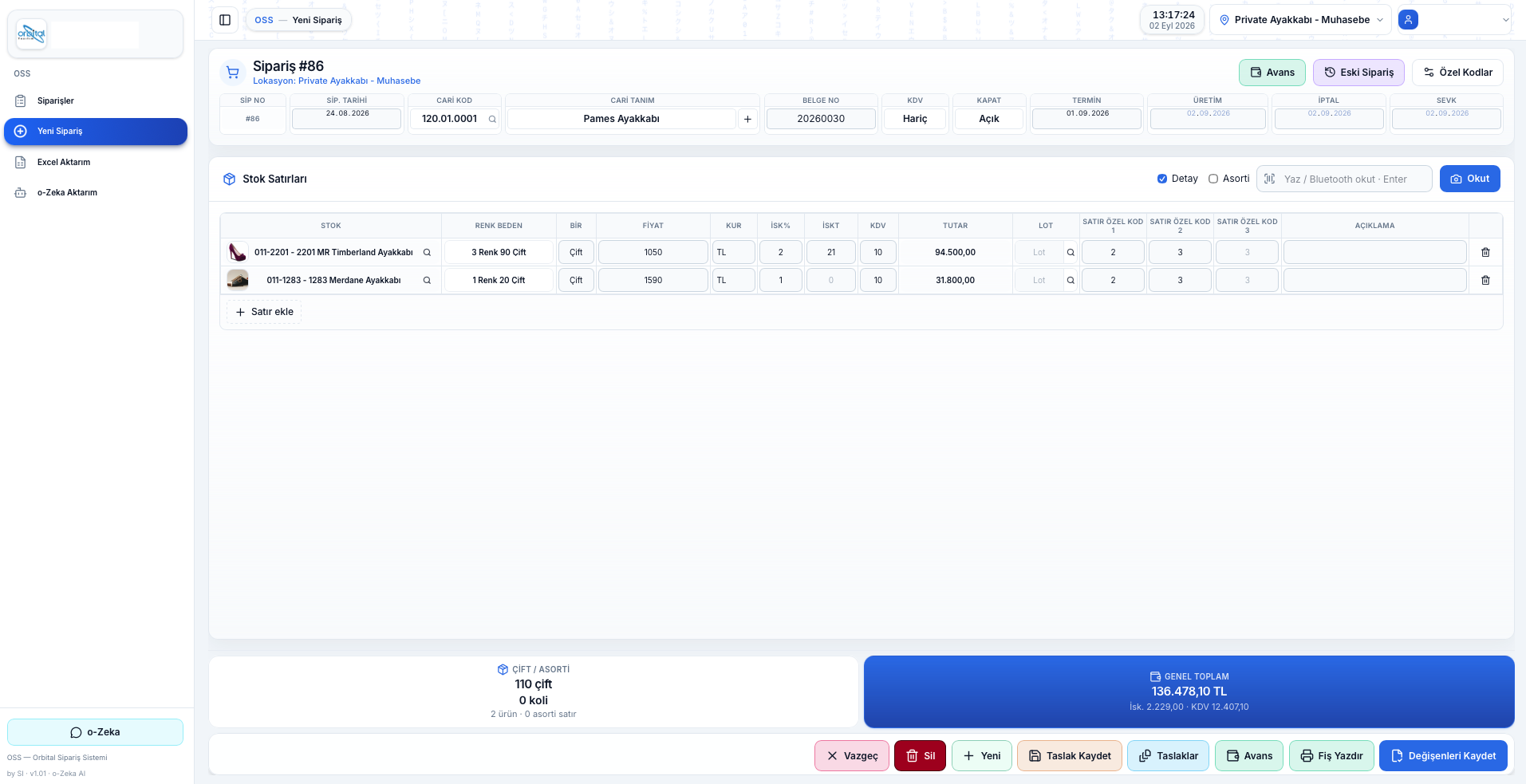Click the Okut camera scan button
1526x784 pixels.
[x=1469, y=179]
